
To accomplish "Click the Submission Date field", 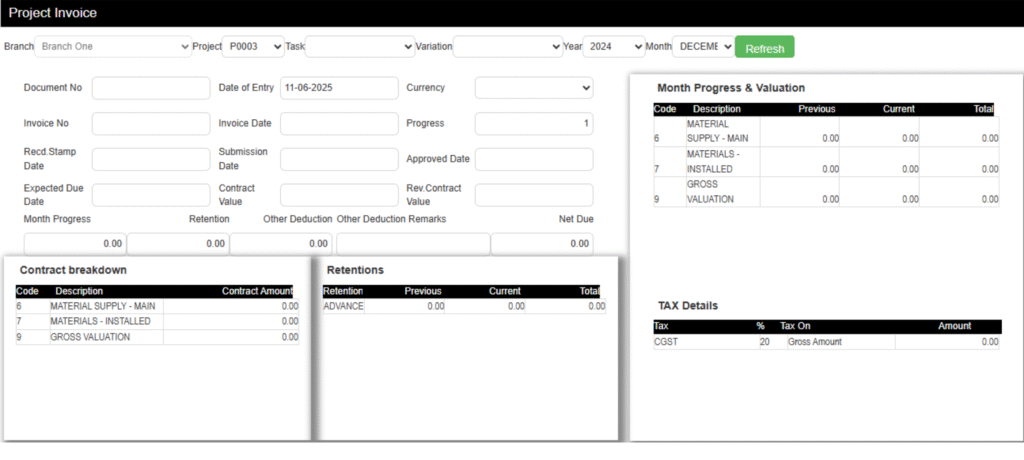I will (x=339, y=160).
